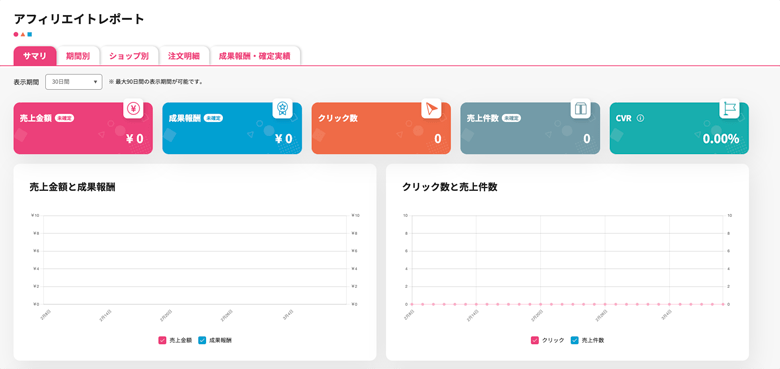The height and width of the screenshot is (369, 780).
Task: Select the サマリ tab
Action: 35,56
